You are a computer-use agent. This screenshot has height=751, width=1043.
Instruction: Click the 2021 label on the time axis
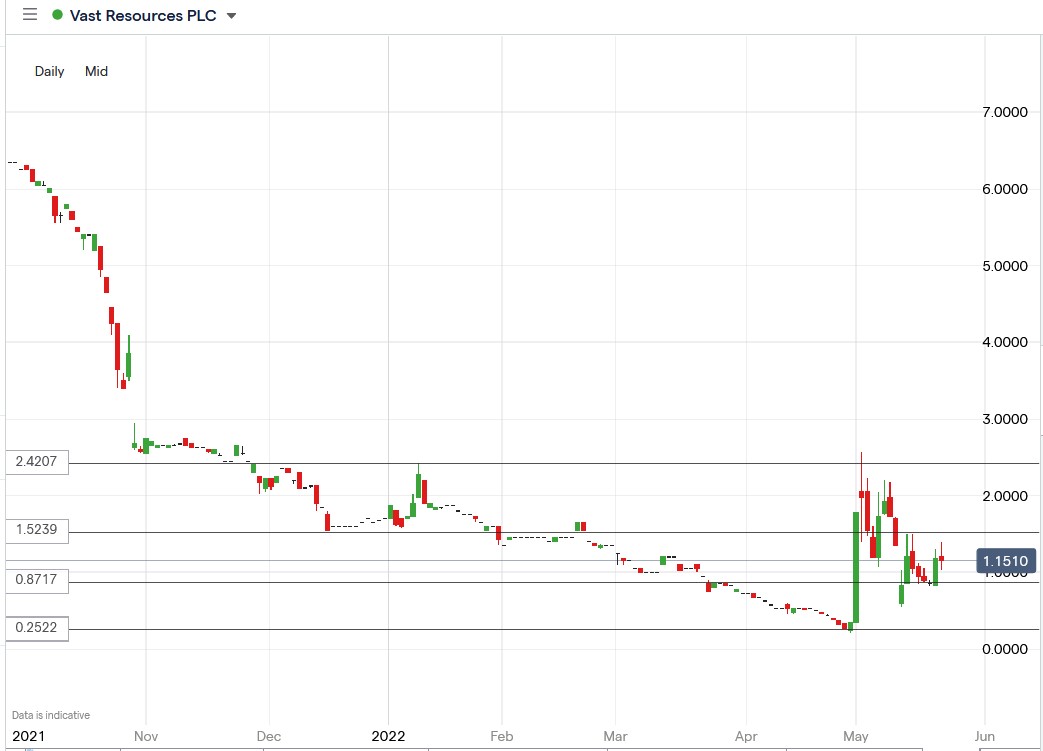click(x=31, y=736)
